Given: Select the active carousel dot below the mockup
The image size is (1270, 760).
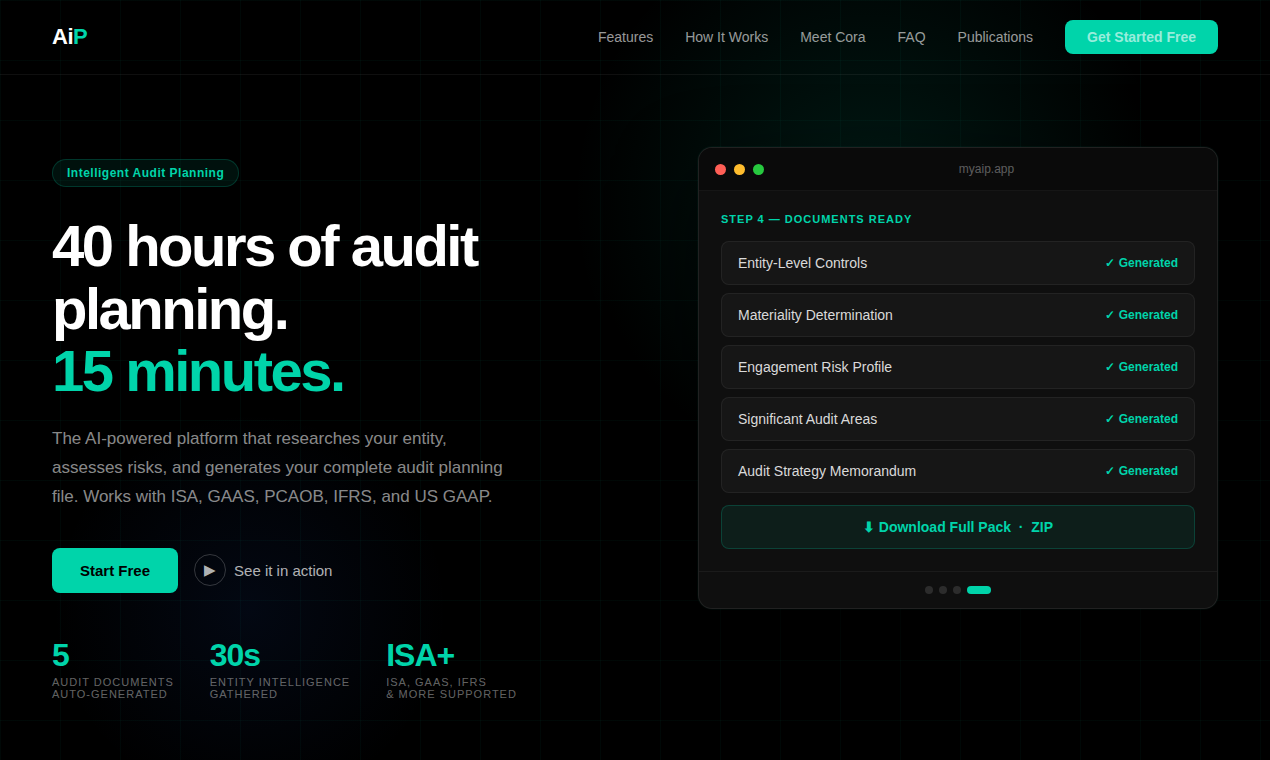Looking at the screenshot, I should pyautogui.click(x=978, y=590).
